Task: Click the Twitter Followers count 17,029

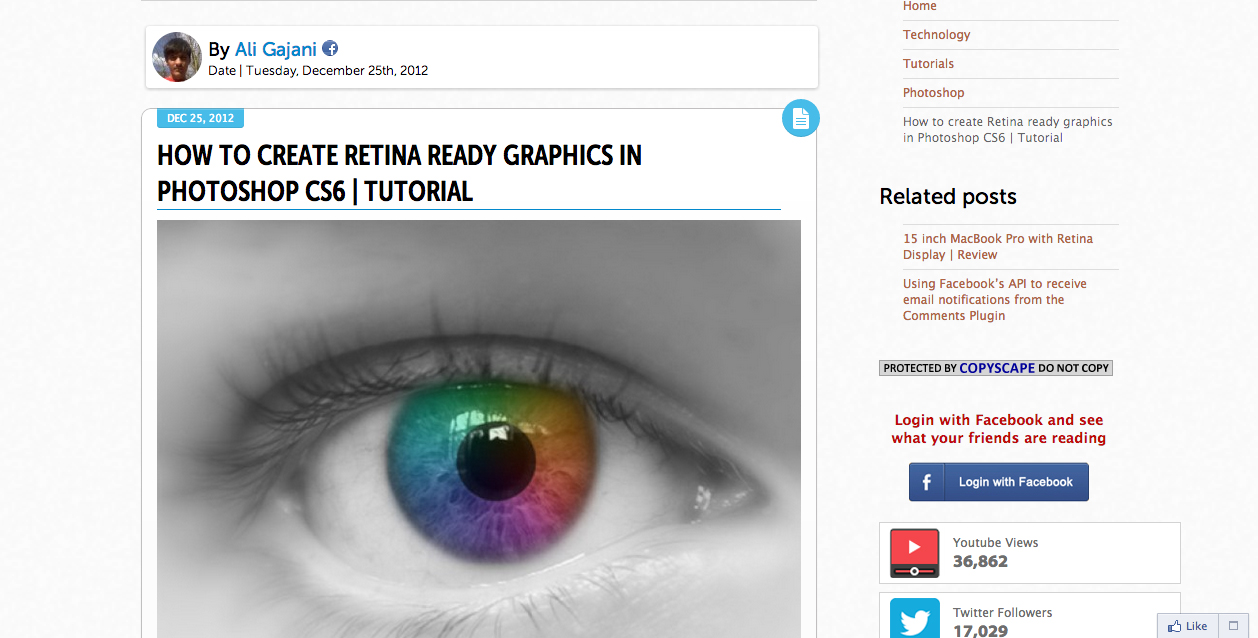Action: pyautogui.click(x=980, y=631)
